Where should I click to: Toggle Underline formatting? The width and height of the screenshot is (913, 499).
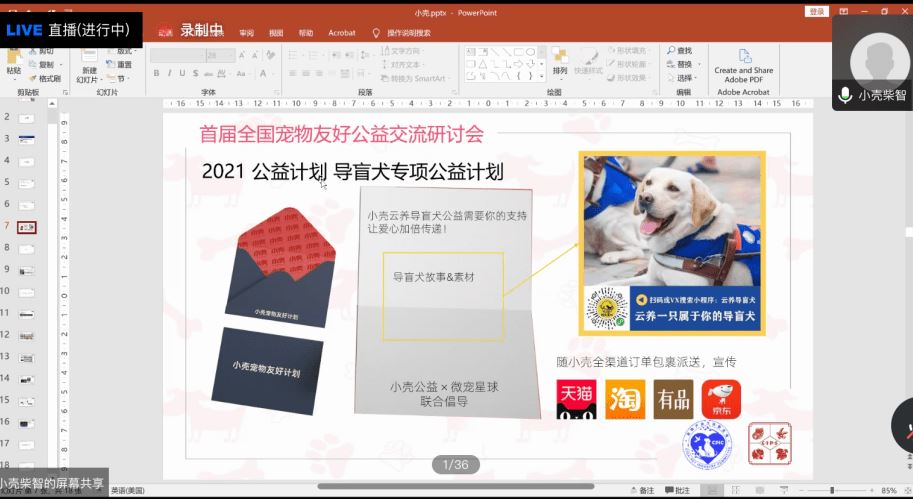pyautogui.click(x=182, y=73)
